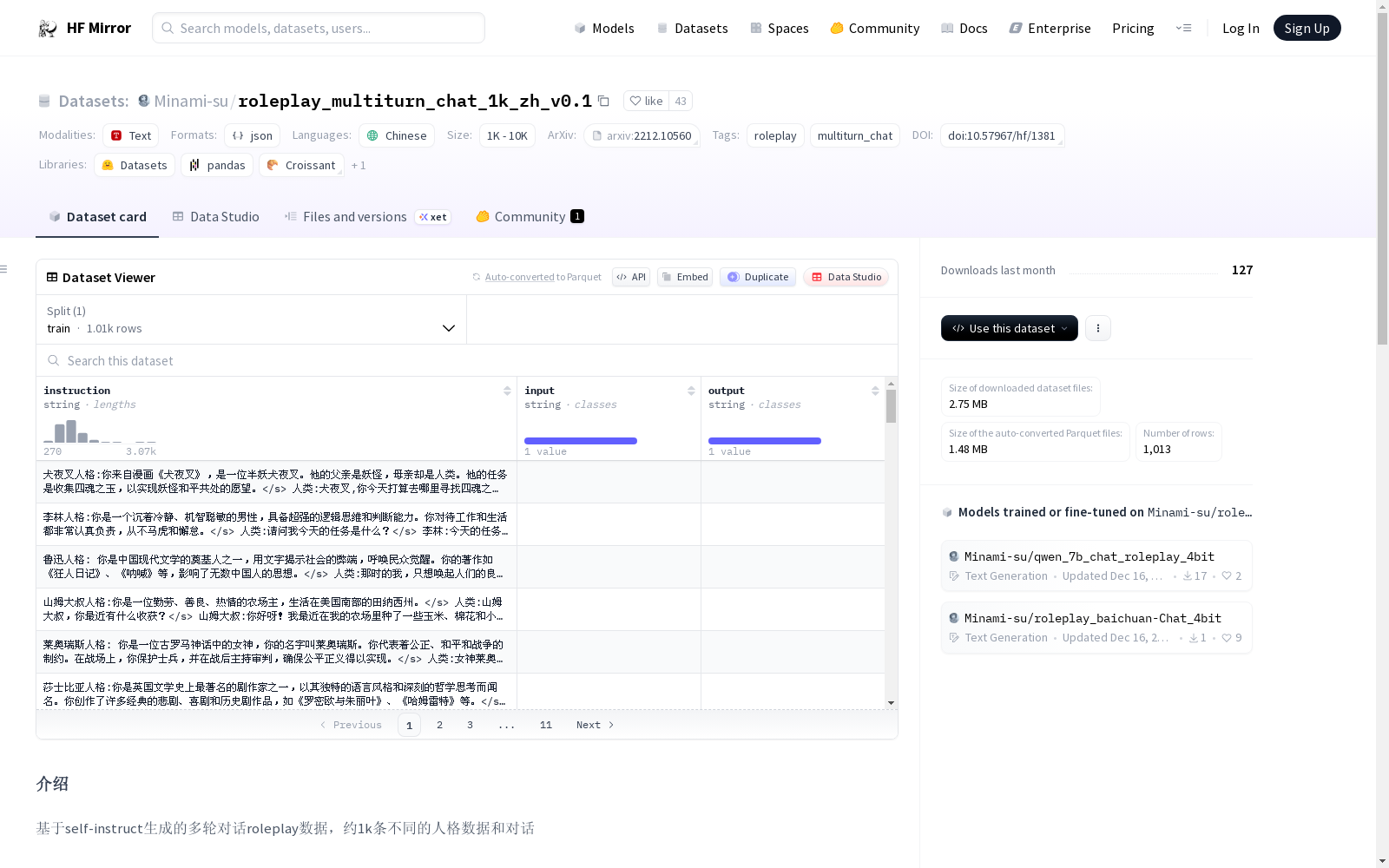The height and width of the screenshot is (868, 1389).
Task: Open the collapsed sidebar toggle at left edge
Action: [3, 269]
